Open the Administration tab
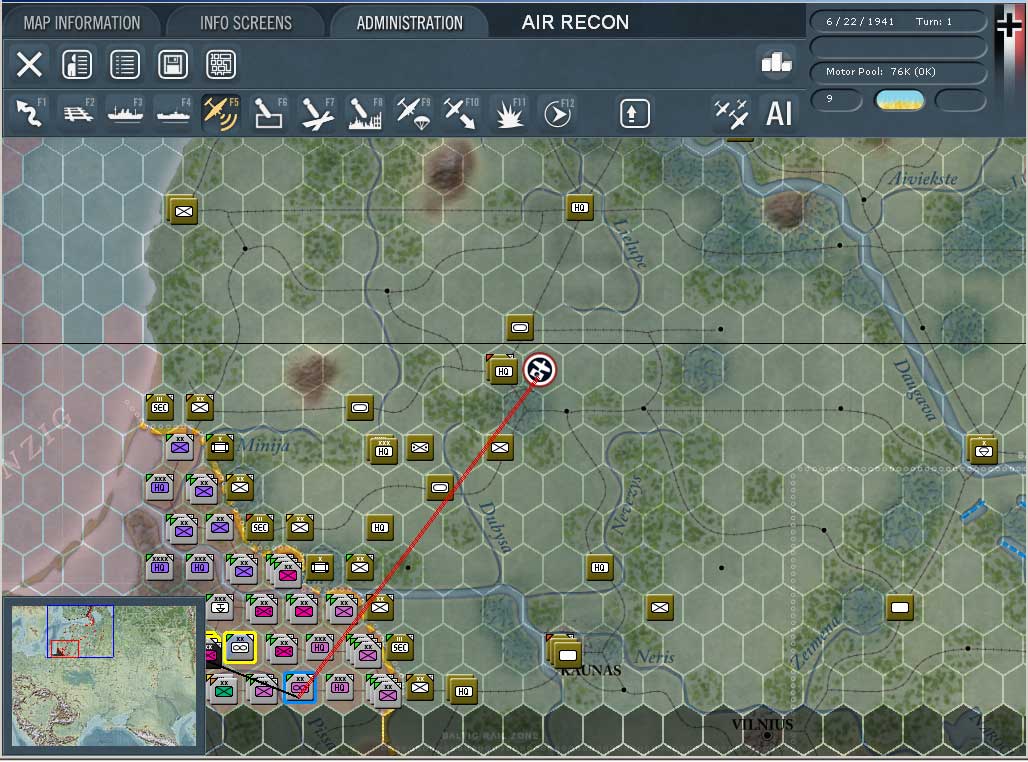 409,21
